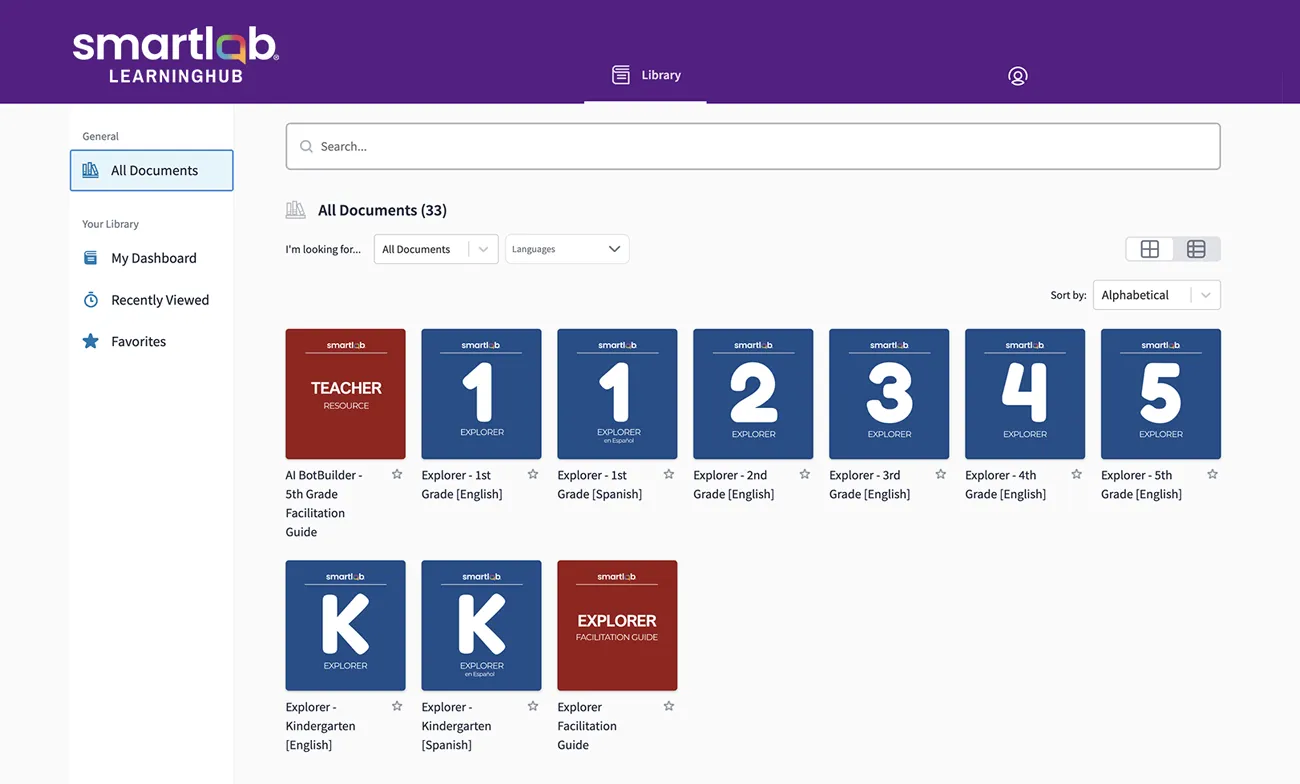Favorite Explorer - Kindergarten [English]
The image size is (1300, 784).
pyautogui.click(x=397, y=706)
